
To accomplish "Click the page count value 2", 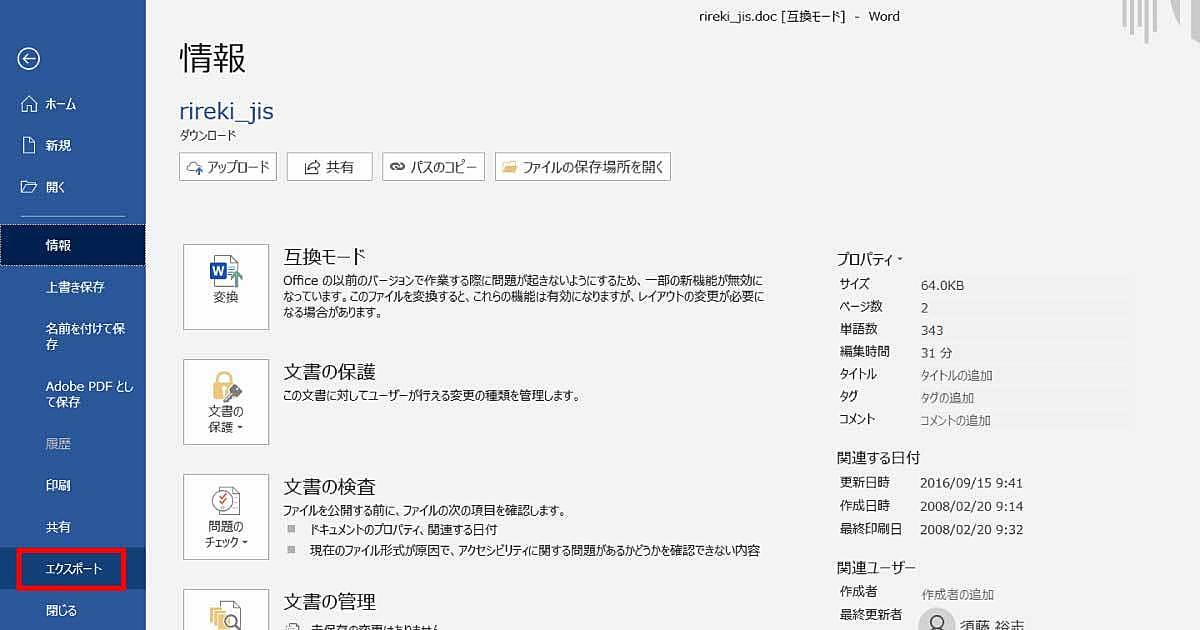I will (924, 307).
